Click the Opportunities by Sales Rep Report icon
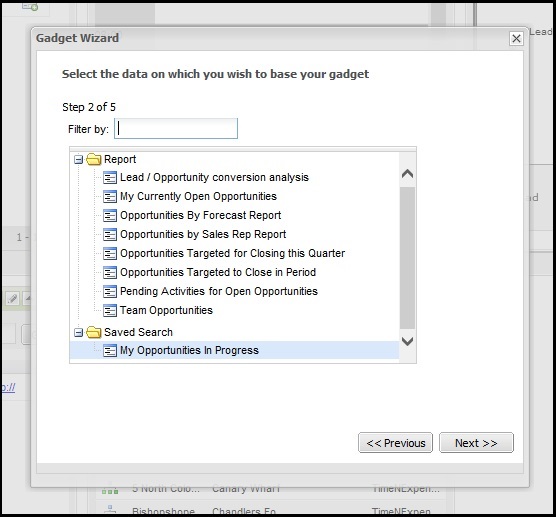 pyautogui.click(x=110, y=234)
